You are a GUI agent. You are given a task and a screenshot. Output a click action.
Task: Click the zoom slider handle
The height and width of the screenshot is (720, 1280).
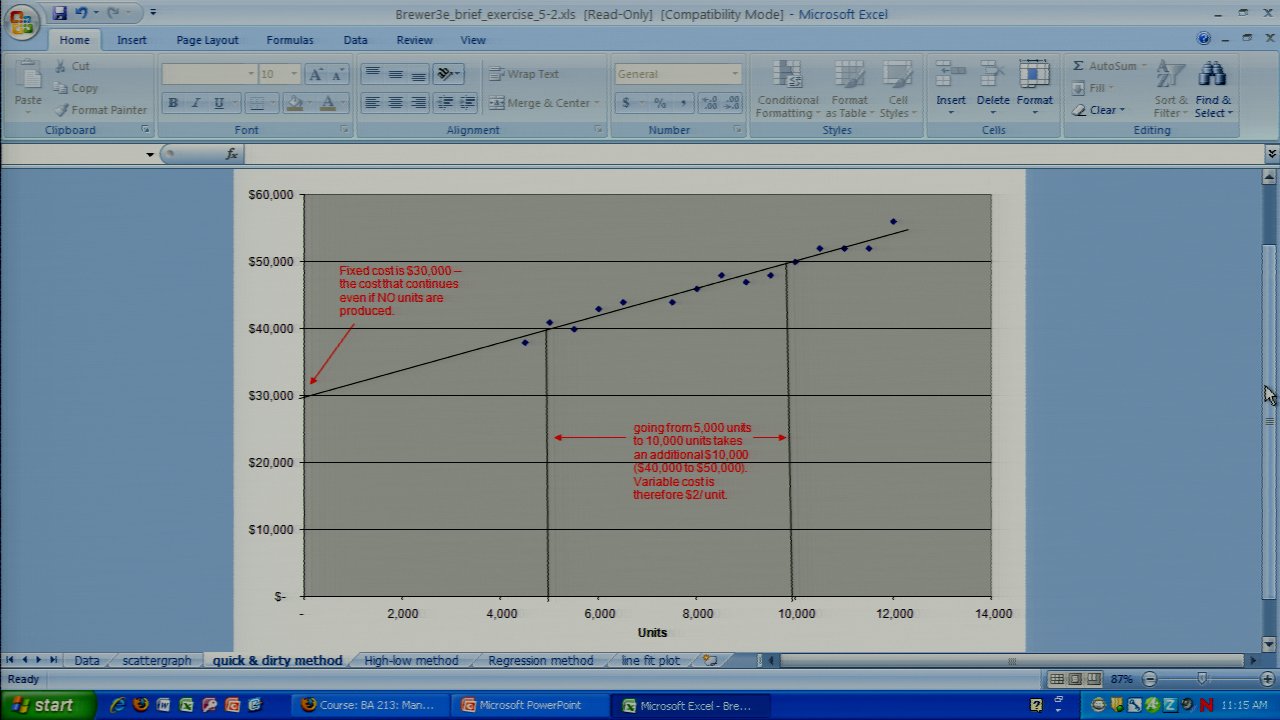tap(1202, 679)
